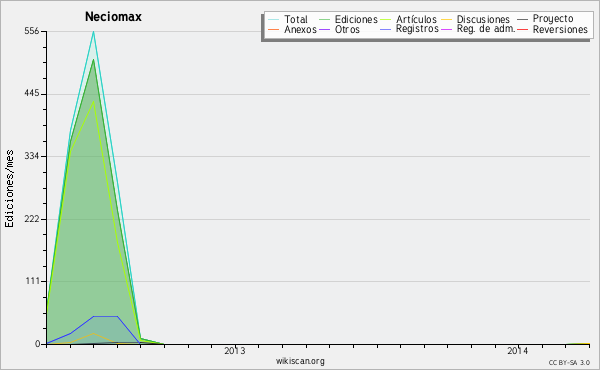The height and width of the screenshot is (370, 600).
Task: Click the Neciomax chart title
Action: tap(113, 17)
